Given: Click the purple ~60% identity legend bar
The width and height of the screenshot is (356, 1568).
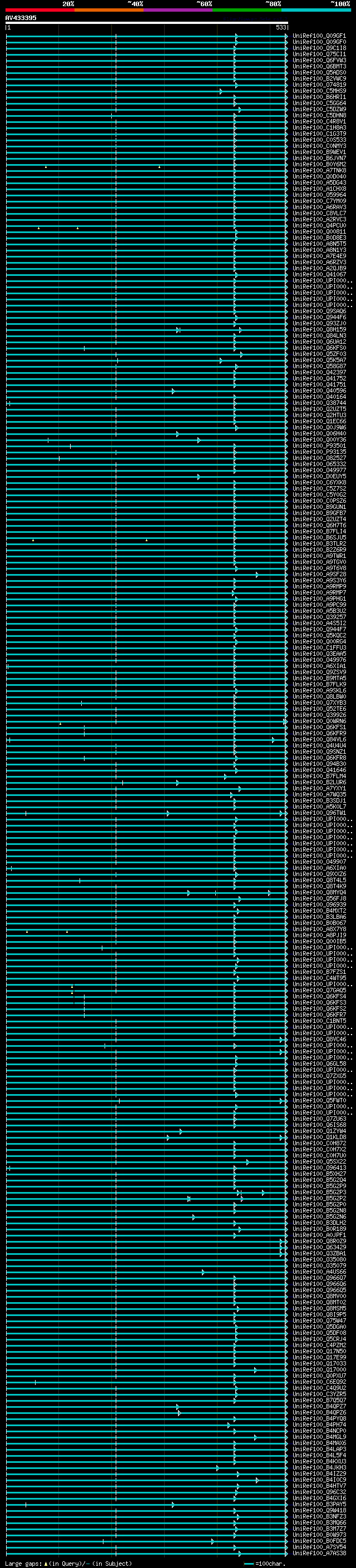Looking at the screenshot, I should click(x=179, y=10).
